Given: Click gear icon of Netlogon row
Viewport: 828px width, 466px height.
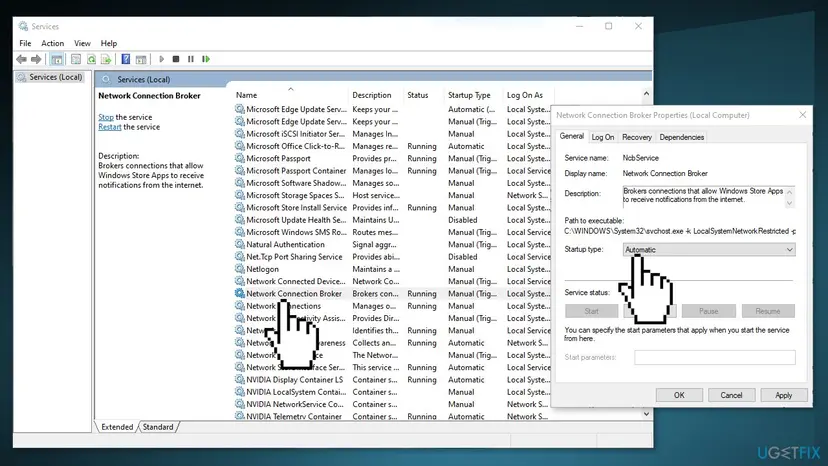Looking at the screenshot, I should tap(240, 269).
